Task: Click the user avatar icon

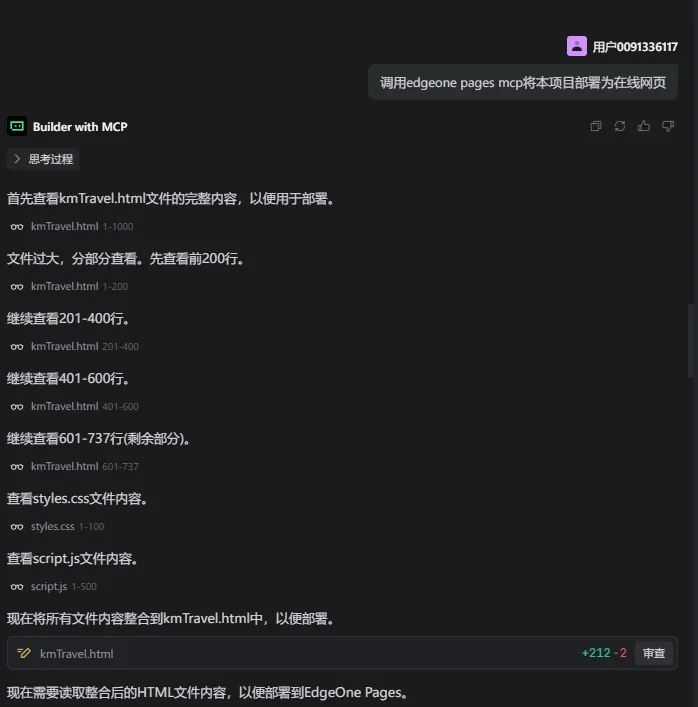Action: [x=577, y=46]
